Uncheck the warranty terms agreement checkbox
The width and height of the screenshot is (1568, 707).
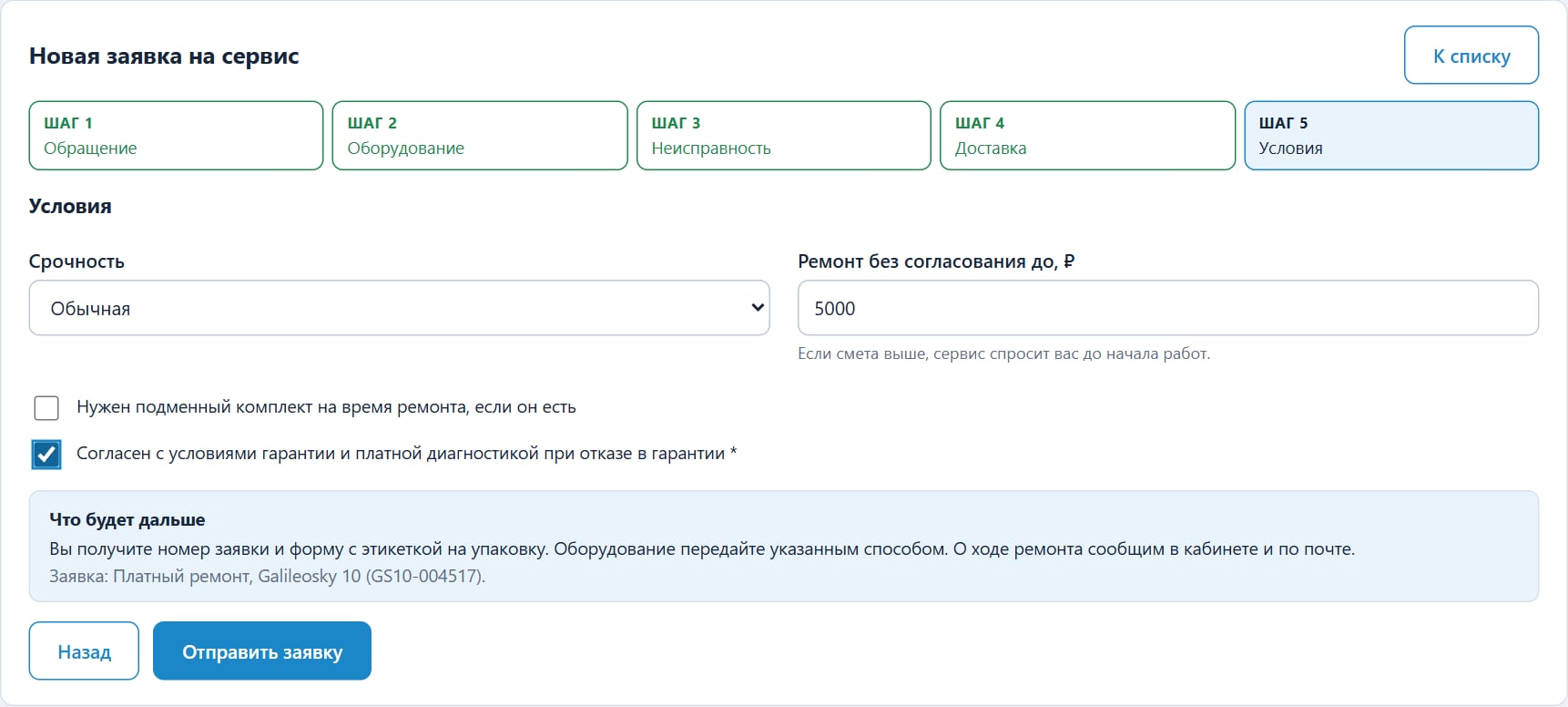pos(46,454)
